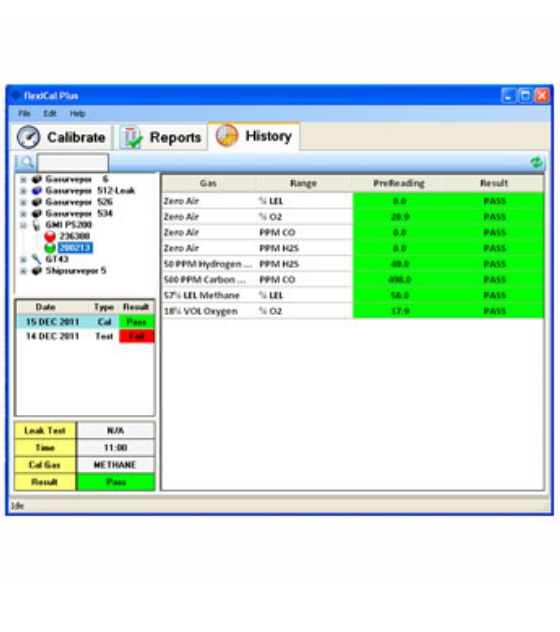Click the blue Gasurveyor 512-Leak icon
This screenshot has width=560, height=632.
pos(37,191)
